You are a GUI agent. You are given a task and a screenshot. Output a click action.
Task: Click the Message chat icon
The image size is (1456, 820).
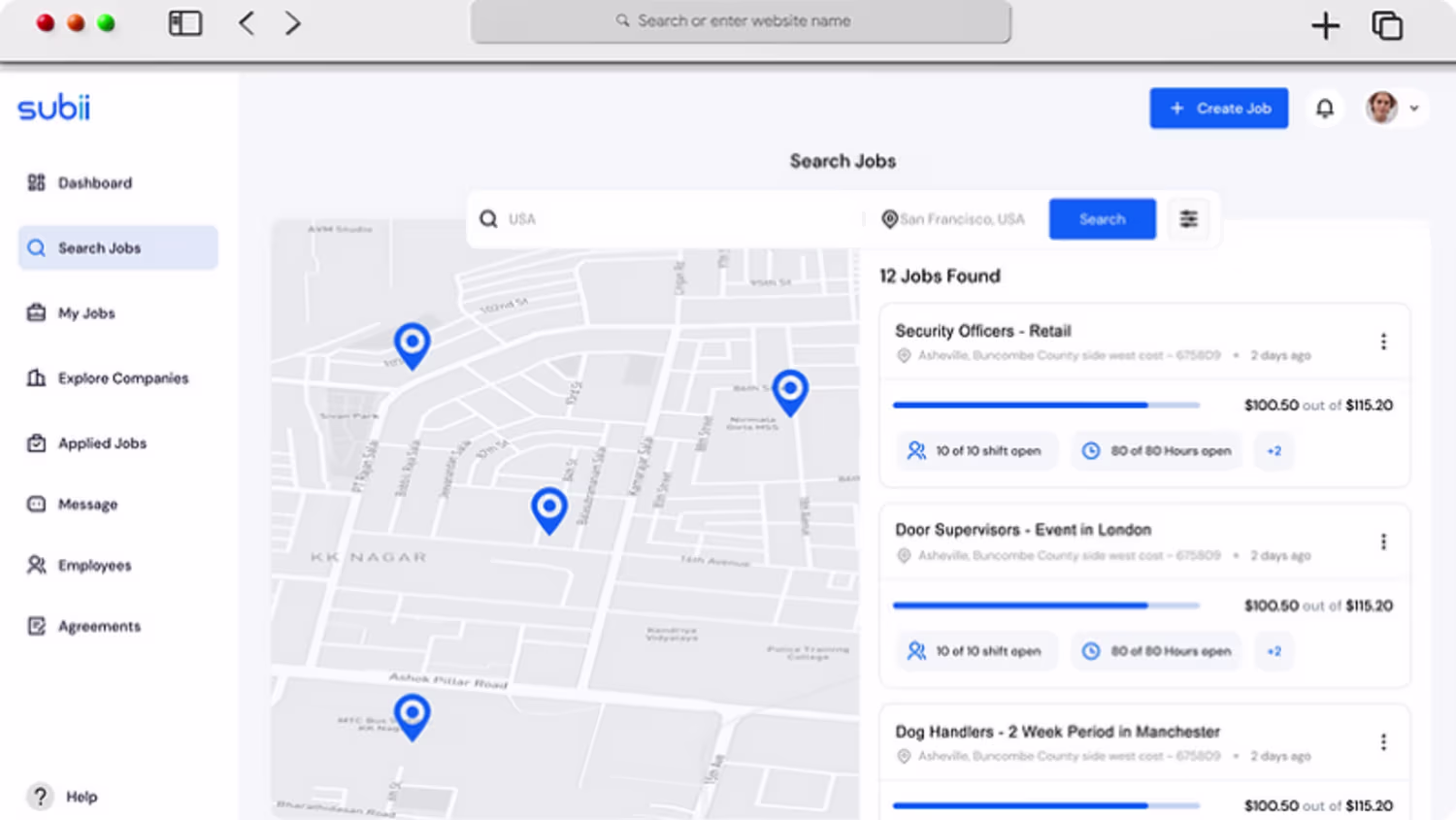[x=37, y=504]
